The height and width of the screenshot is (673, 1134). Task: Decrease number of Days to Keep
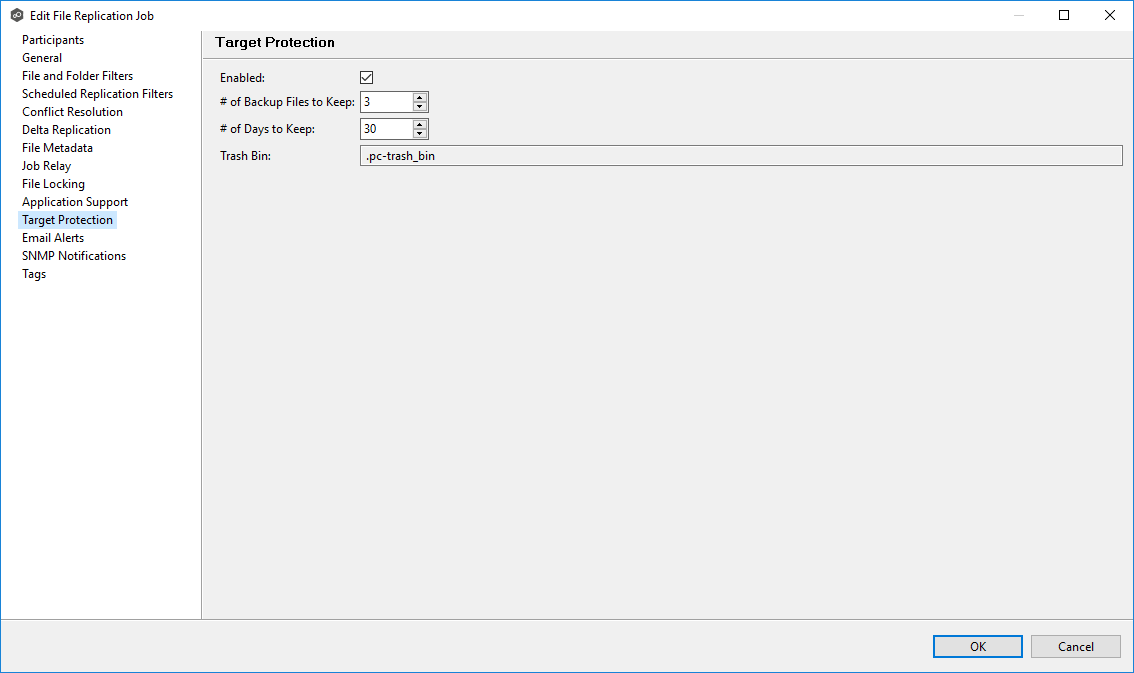[x=420, y=134]
